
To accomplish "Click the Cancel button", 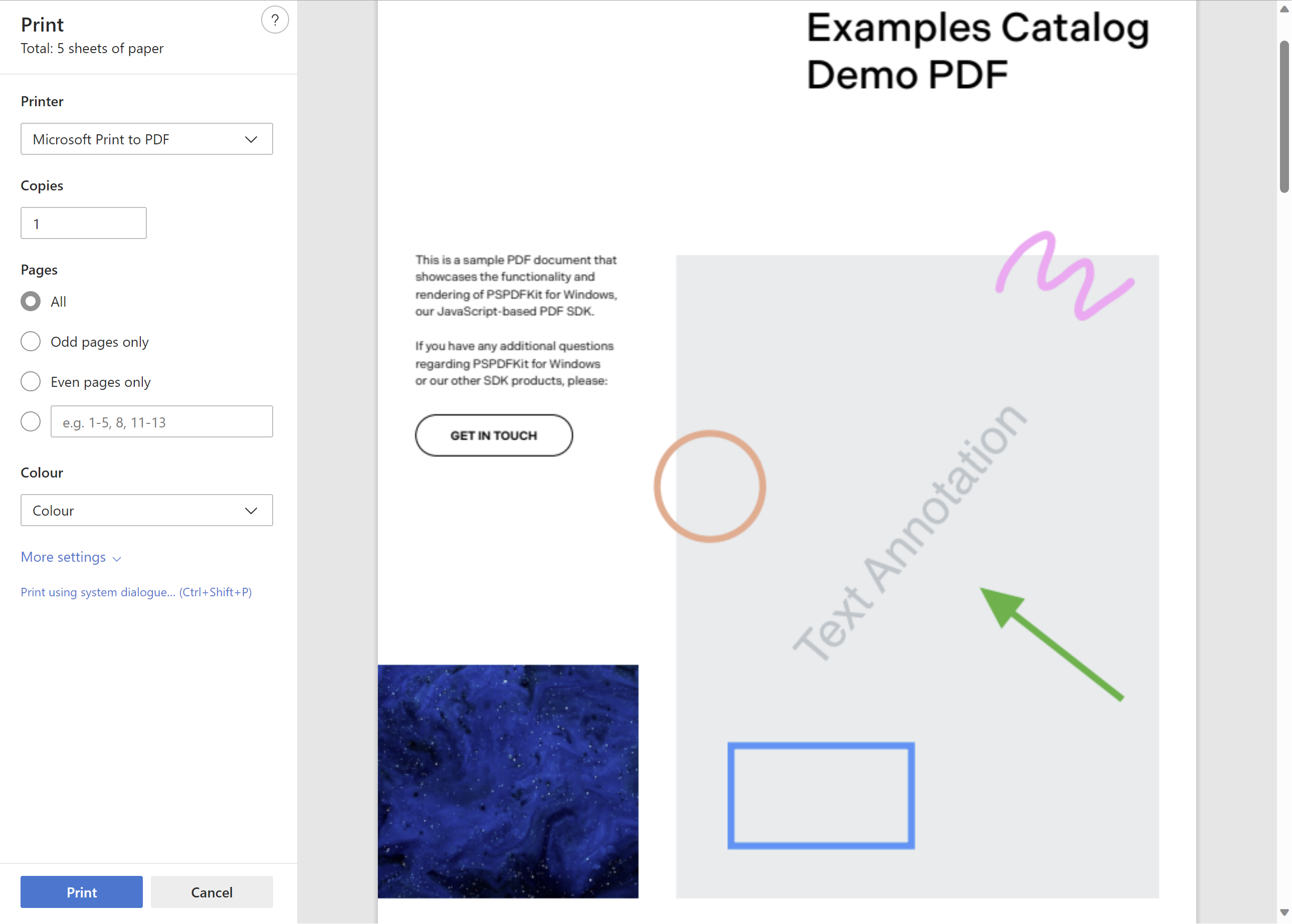I will pos(211,892).
